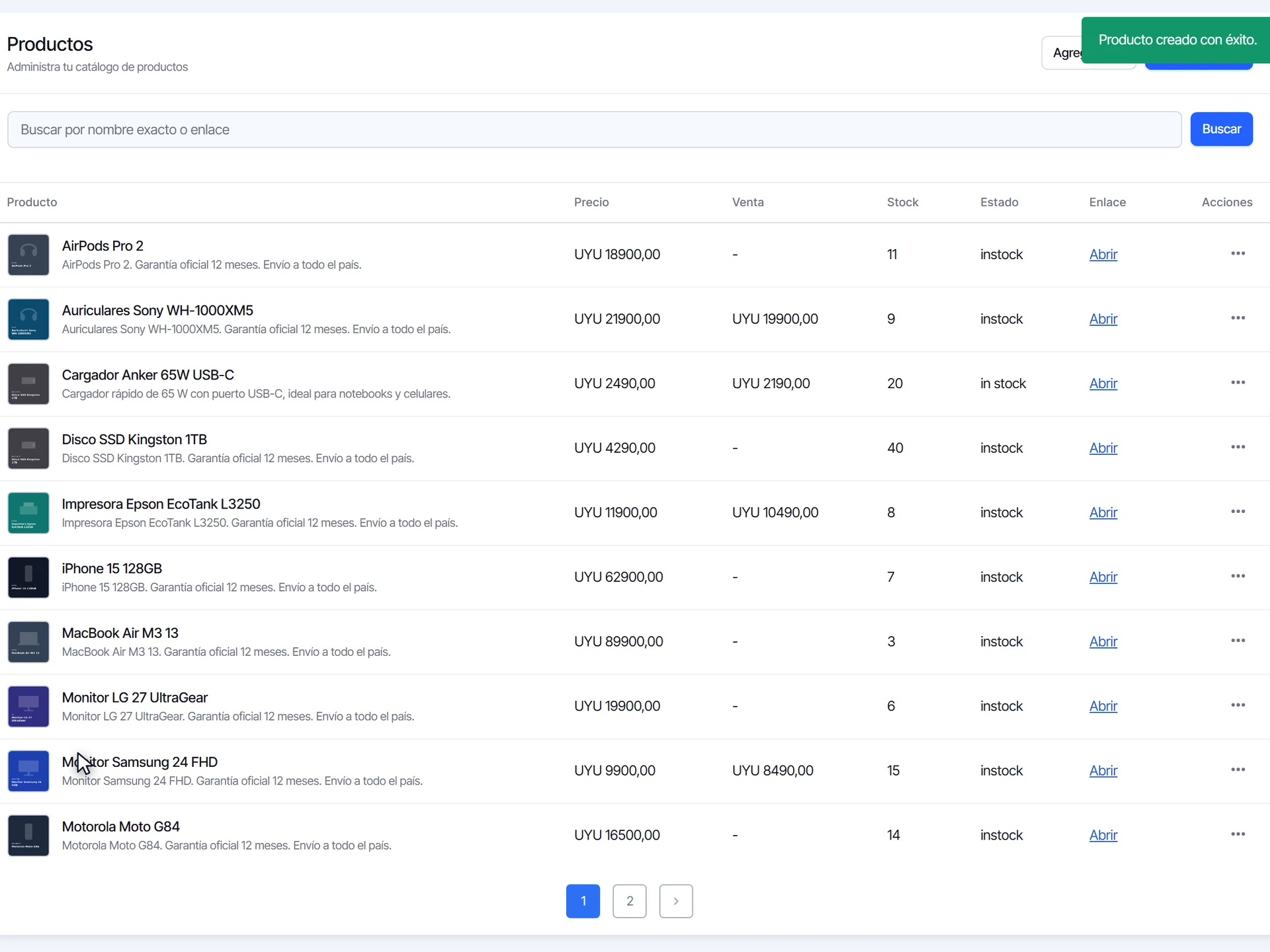Open the Abrir link for Monitor Samsung 24
This screenshot has height=952, width=1270.
[1103, 771]
